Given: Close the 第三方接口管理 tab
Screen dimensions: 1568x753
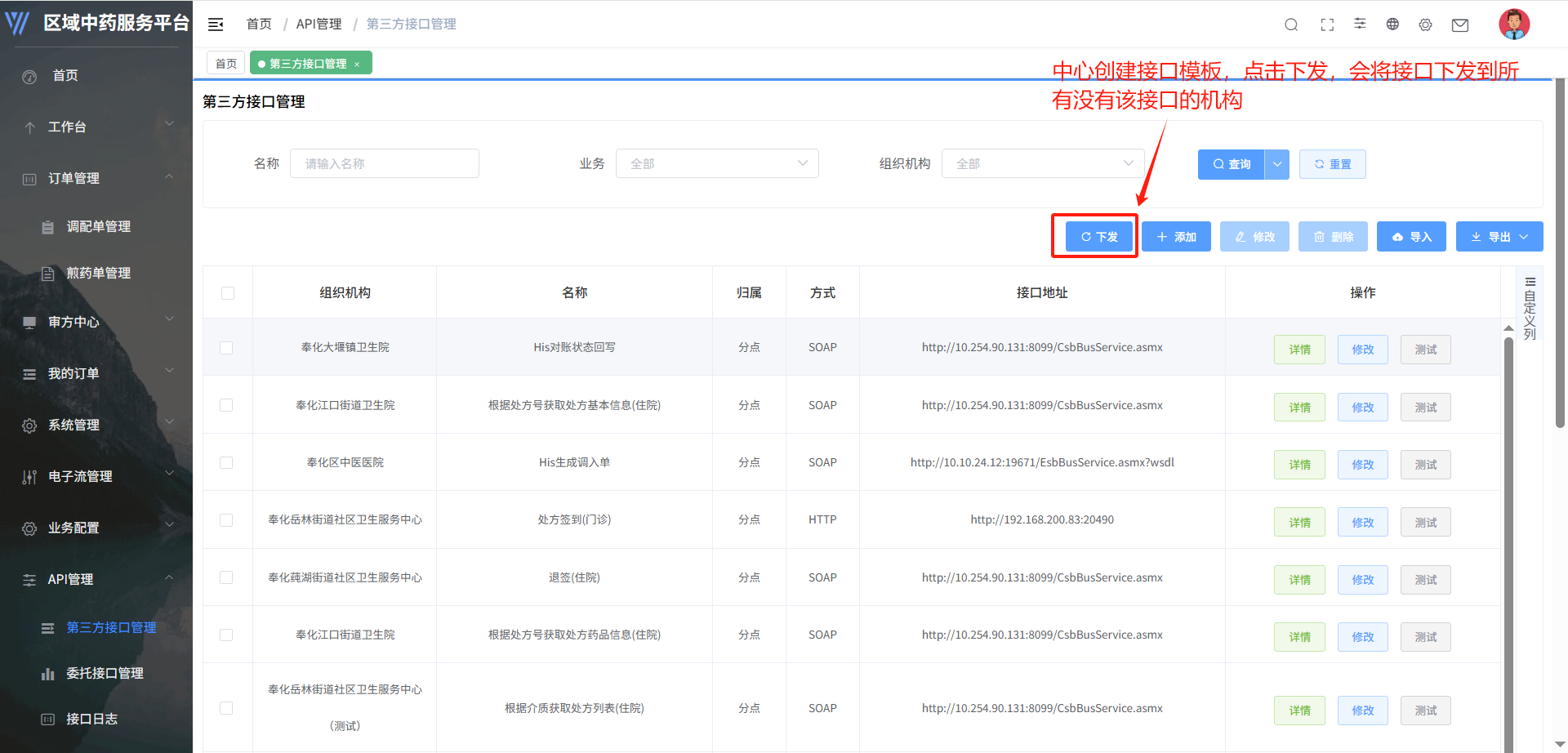Looking at the screenshot, I should 357,65.
